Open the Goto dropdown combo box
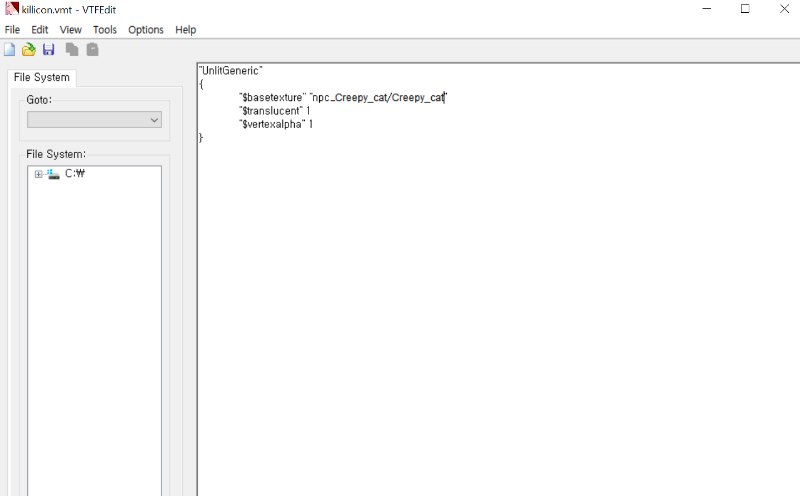Image resolution: width=800 pixels, height=496 pixels. point(94,120)
